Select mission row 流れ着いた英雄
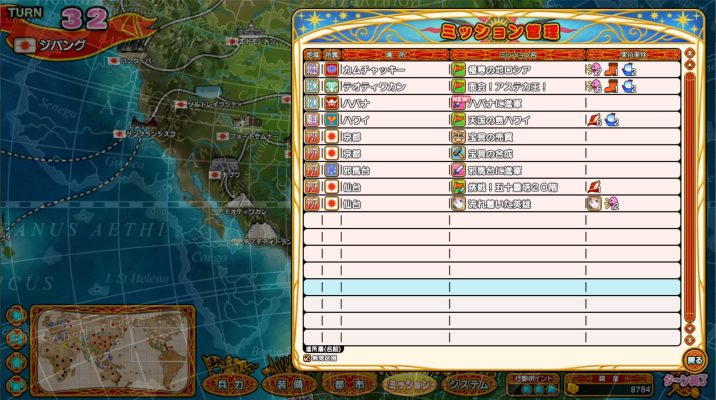 492,204
